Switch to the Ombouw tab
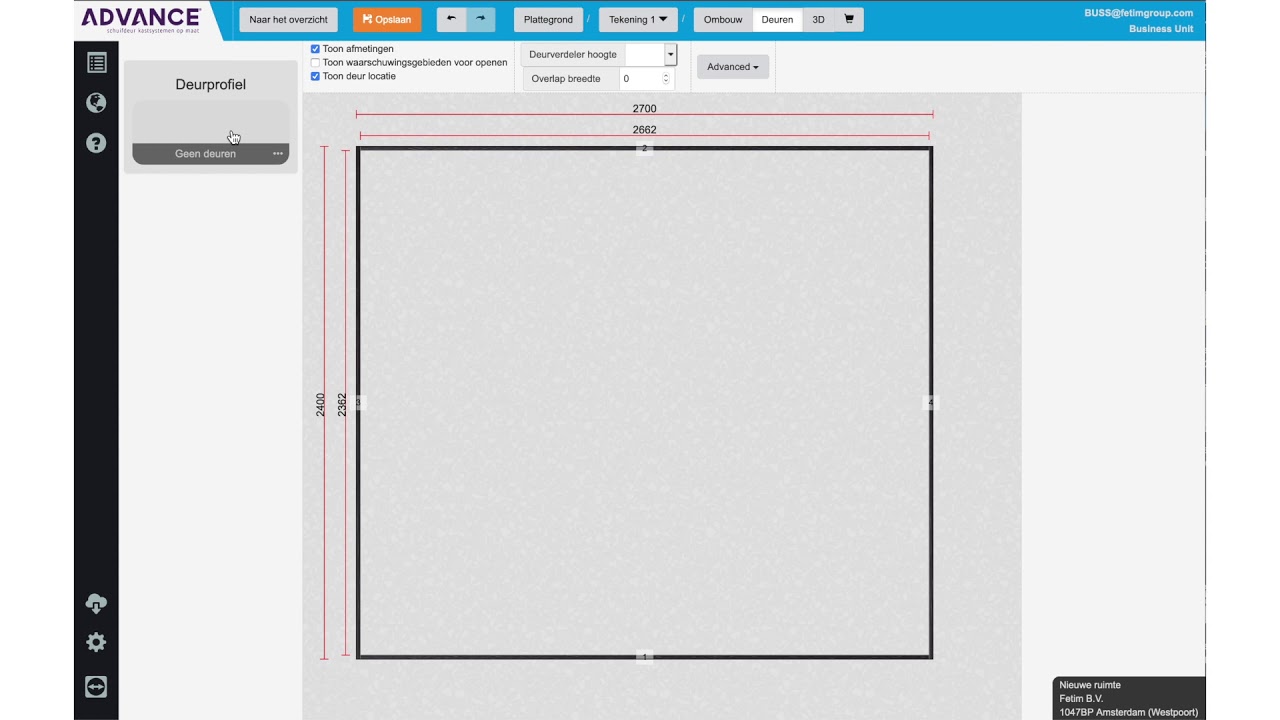 (723, 19)
